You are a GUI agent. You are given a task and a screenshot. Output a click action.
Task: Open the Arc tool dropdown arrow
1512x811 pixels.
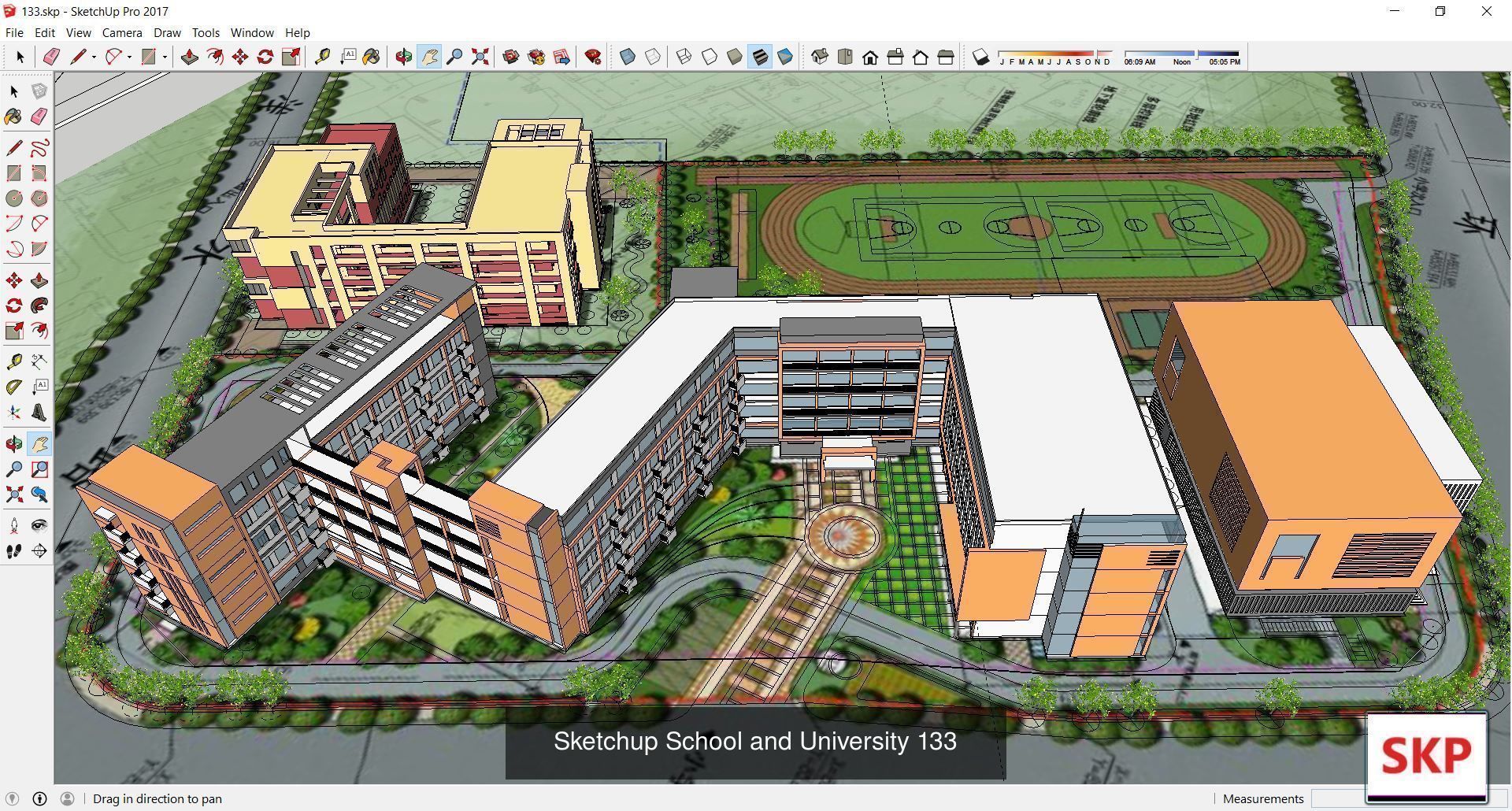[x=129, y=57]
